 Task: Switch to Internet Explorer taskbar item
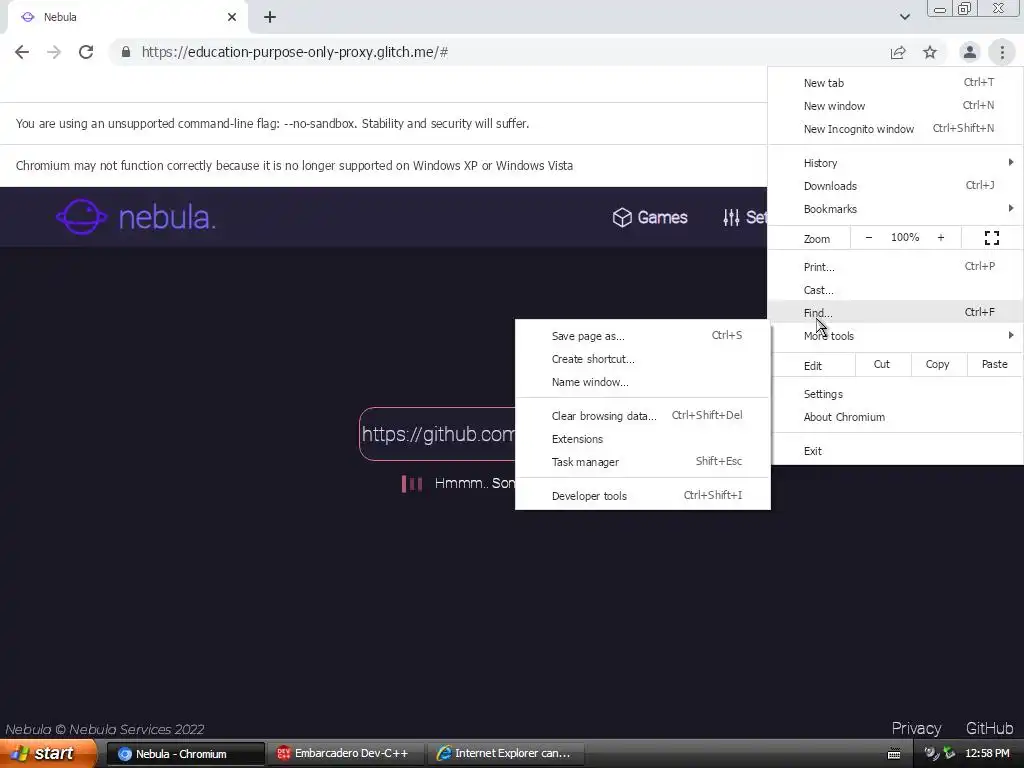point(505,754)
